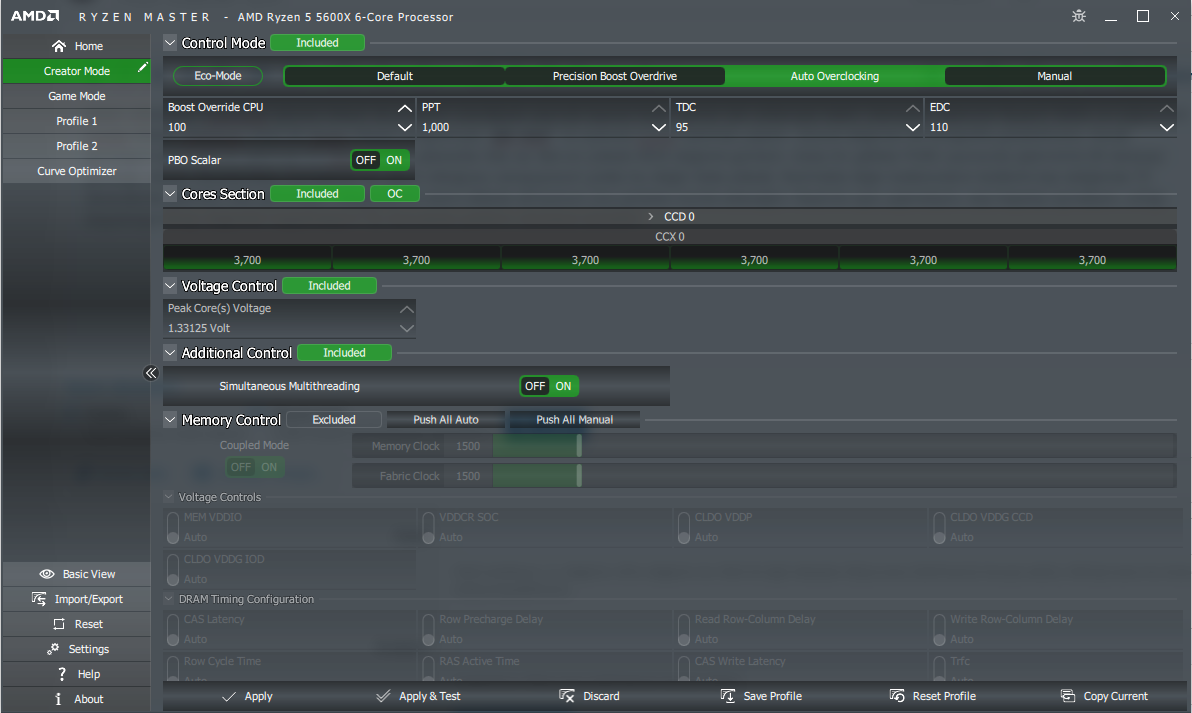Screen dimensions: 1192x713
Task: Toggle the VDDCR SOC Auto switch
Action: click(429, 528)
